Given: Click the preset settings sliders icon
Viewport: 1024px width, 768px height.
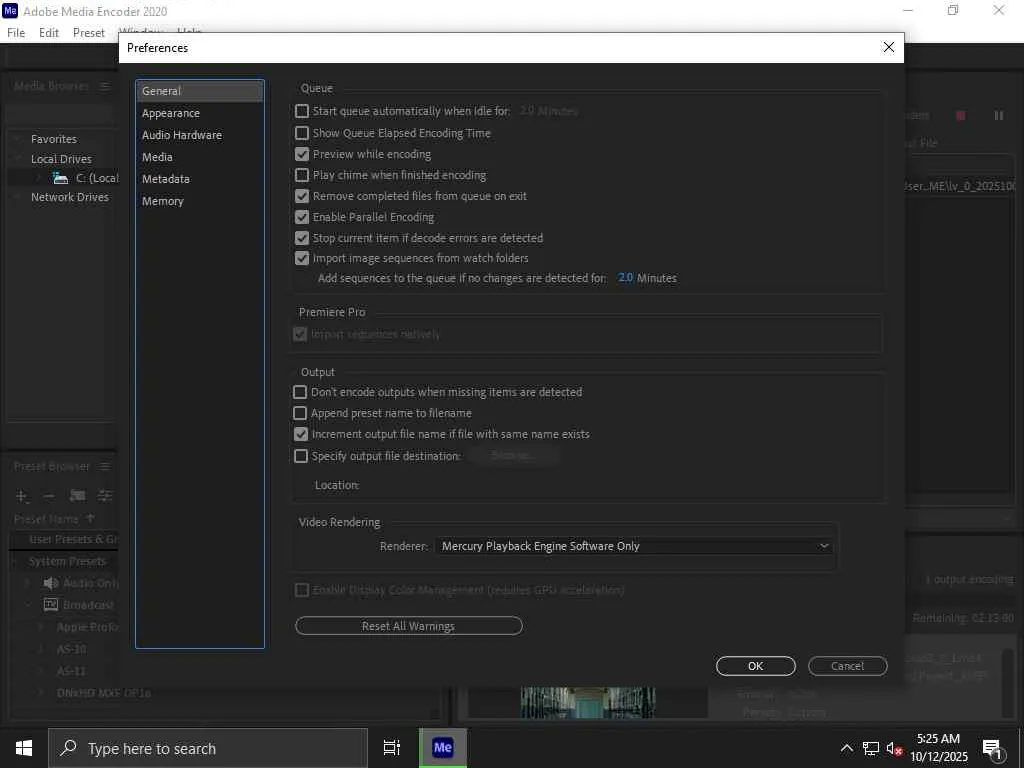Looking at the screenshot, I should pyautogui.click(x=104, y=496).
